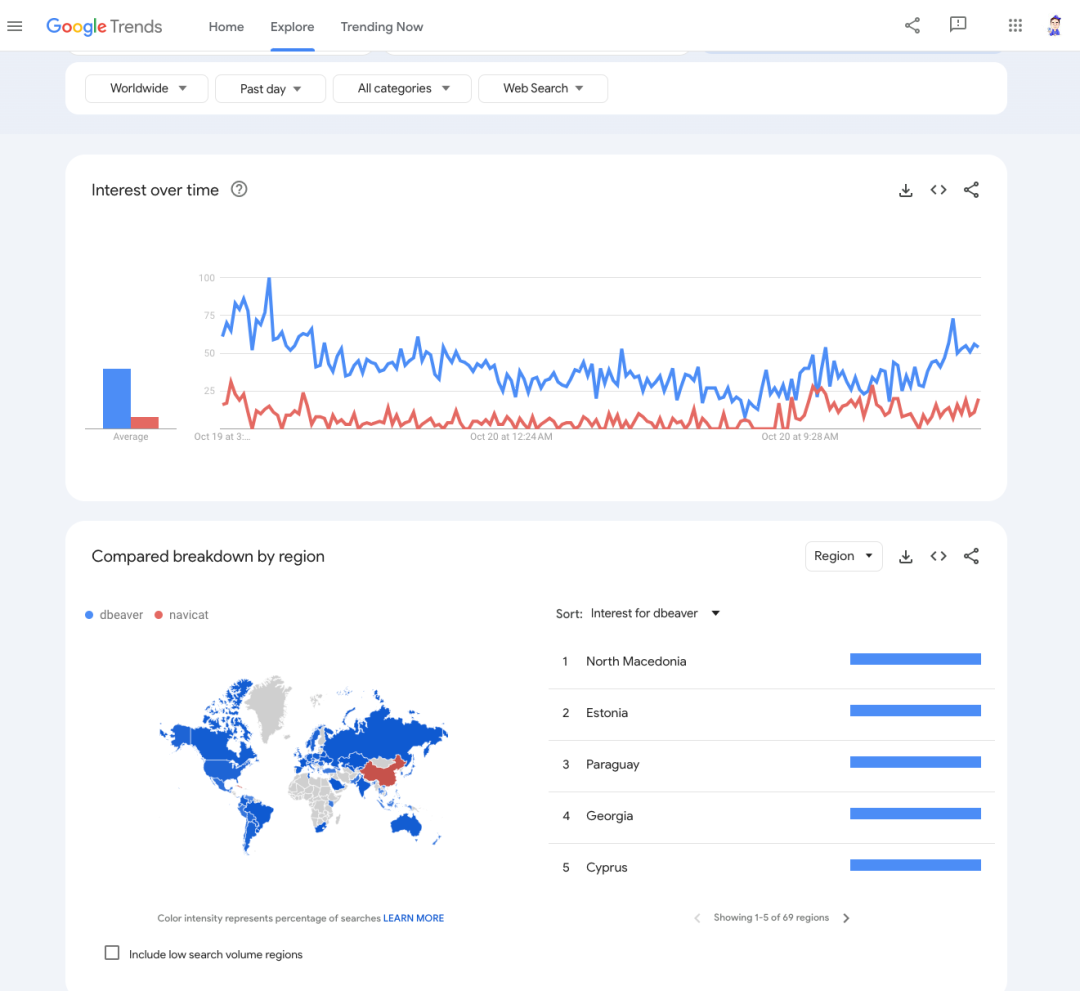Click the Google Trends logo
The height and width of the screenshot is (991, 1080).
tap(104, 26)
